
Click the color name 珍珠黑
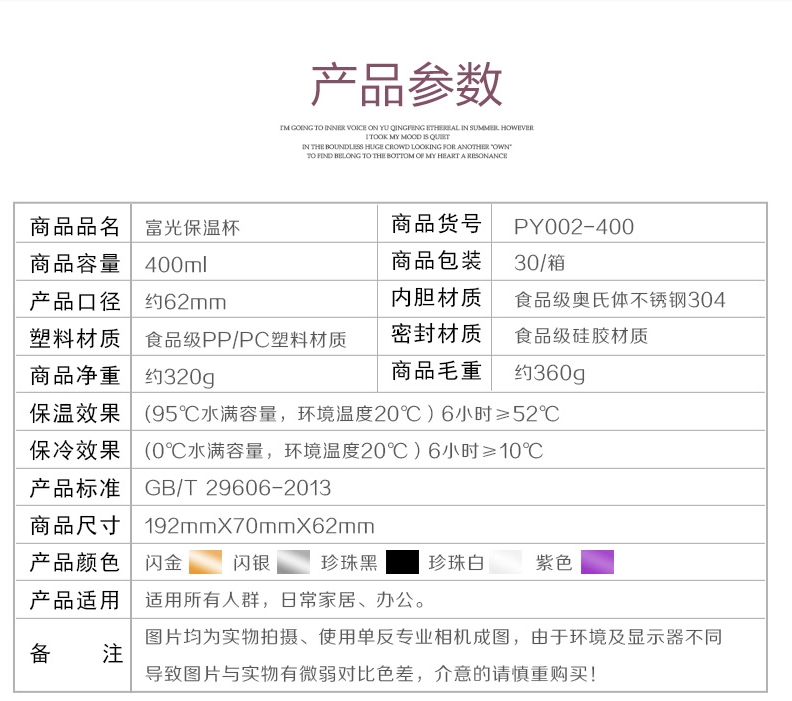(x=350, y=563)
